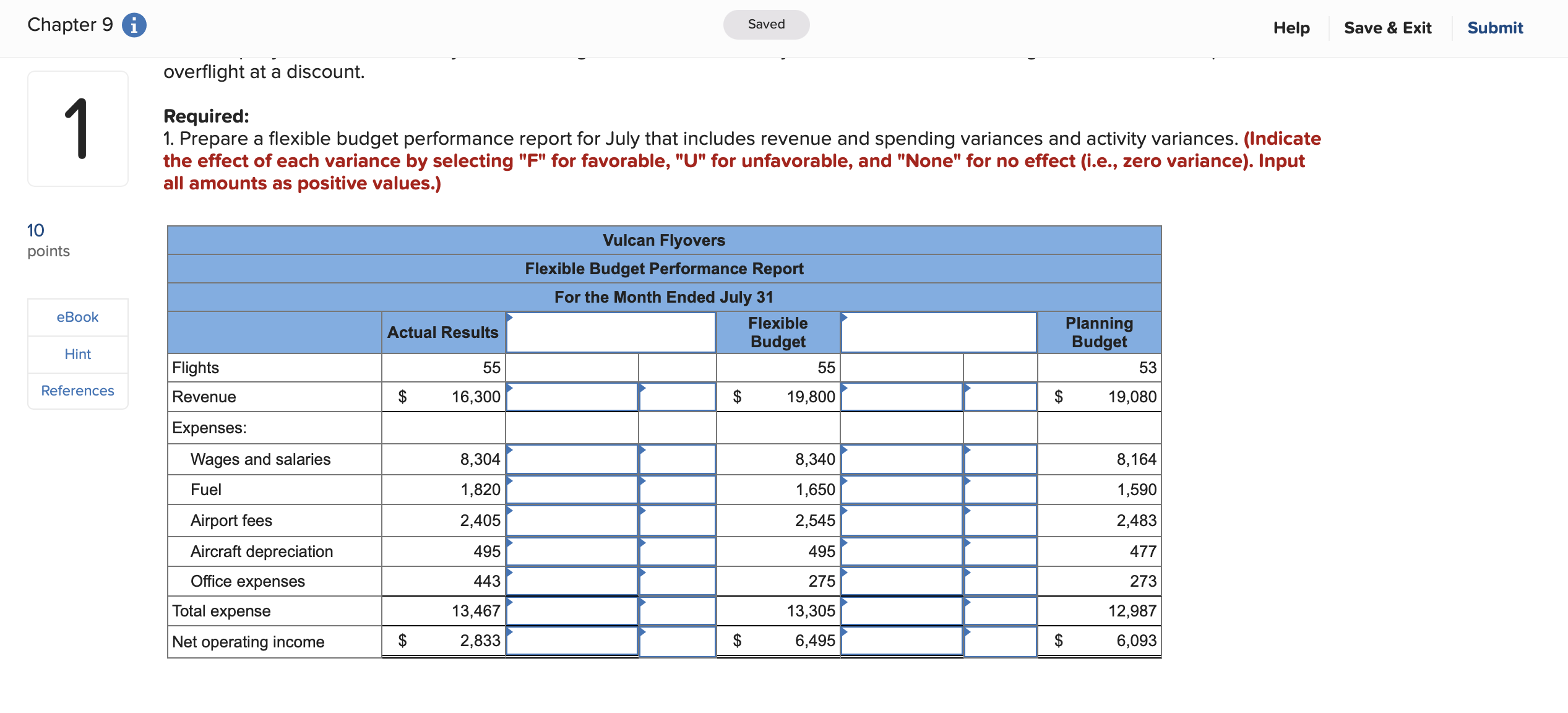Open the Hint link
1568x713 pixels.
pos(77,354)
